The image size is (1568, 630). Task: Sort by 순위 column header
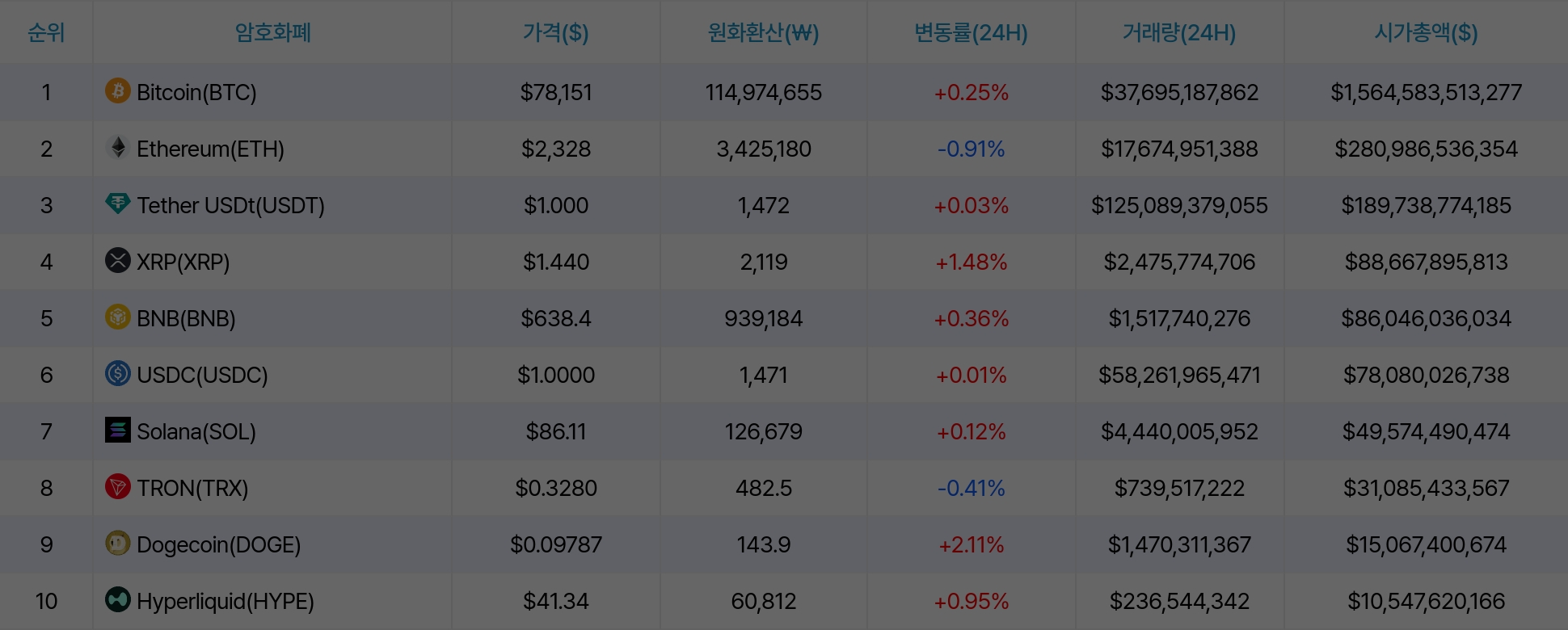pyautogui.click(x=46, y=32)
